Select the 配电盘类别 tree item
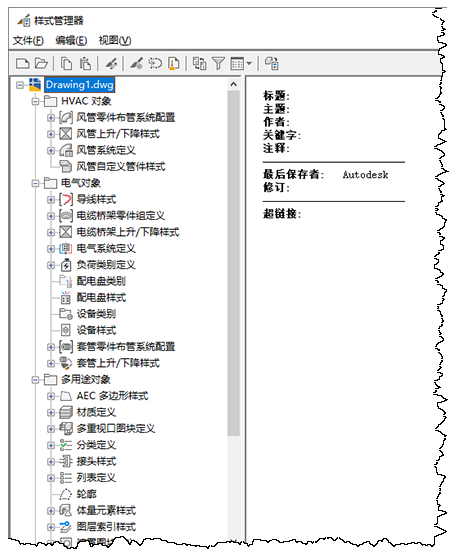Viewport: 460px width, 560px height. click(x=101, y=281)
